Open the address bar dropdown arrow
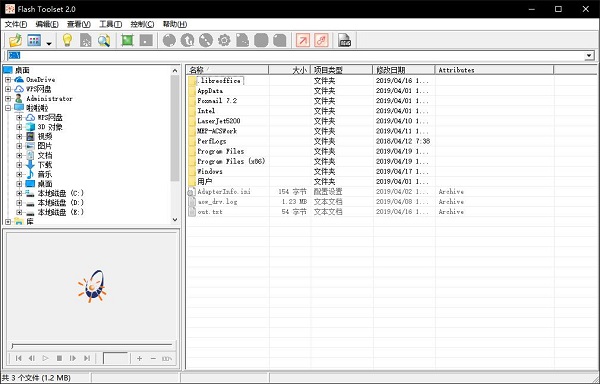The width and height of the screenshot is (600, 384). coord(589,56)
